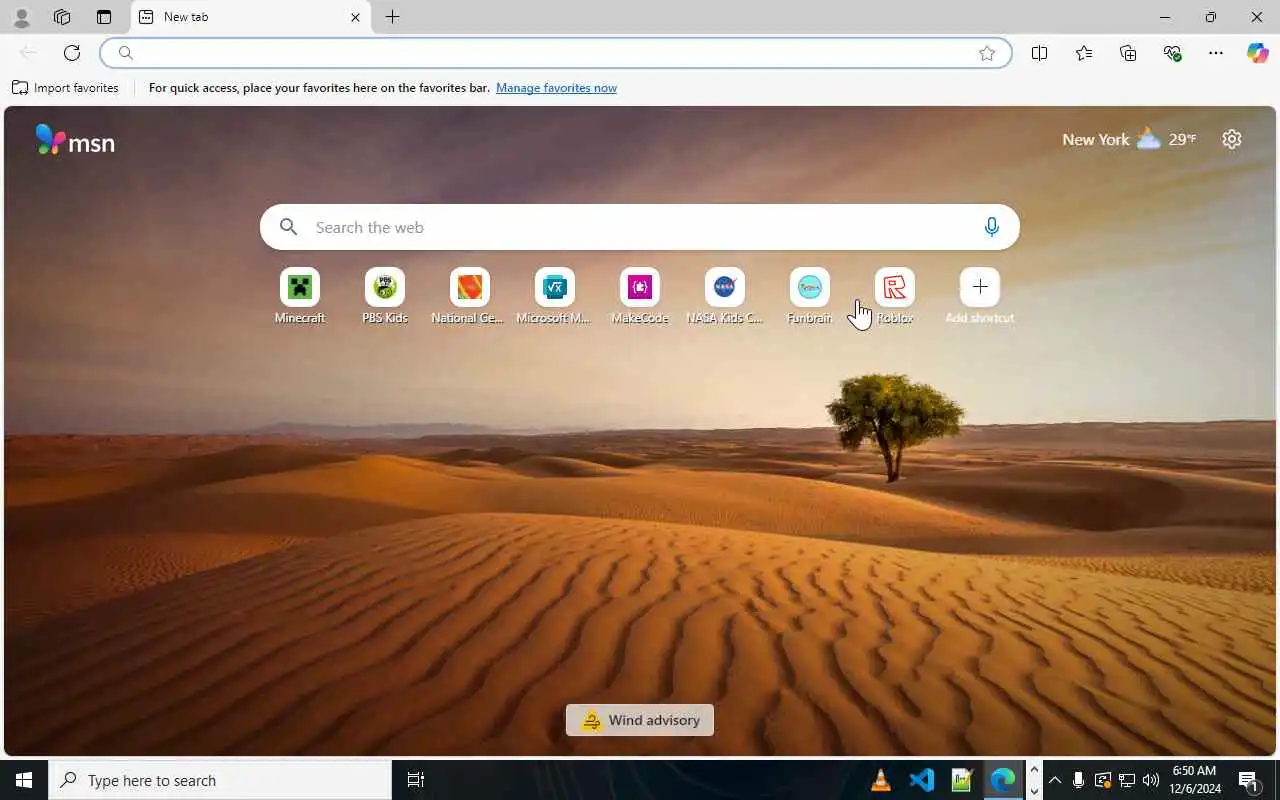Open Task View on taskbar
This screenshot has height=800, width=1280.
coord(416,780)
